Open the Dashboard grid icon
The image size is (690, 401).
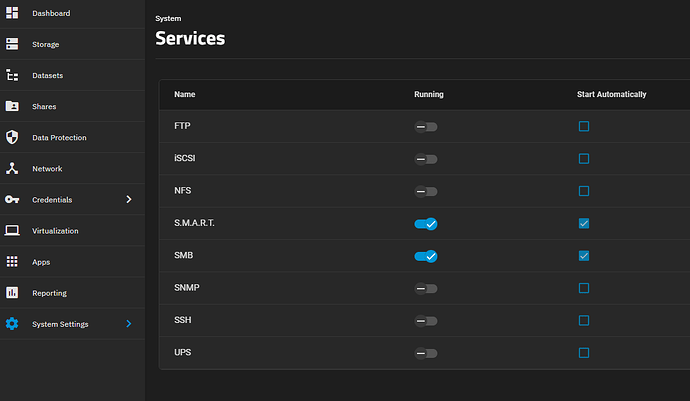coord(12,13)
